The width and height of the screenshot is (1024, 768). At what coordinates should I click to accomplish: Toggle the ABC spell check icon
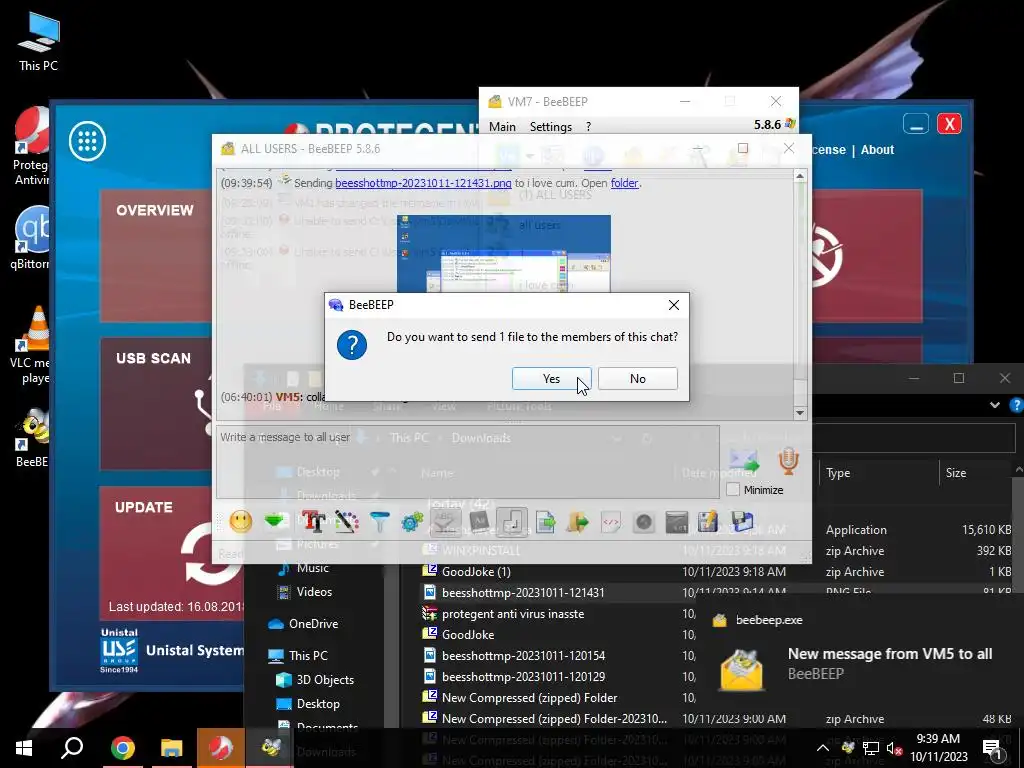[x=445, y=522]
